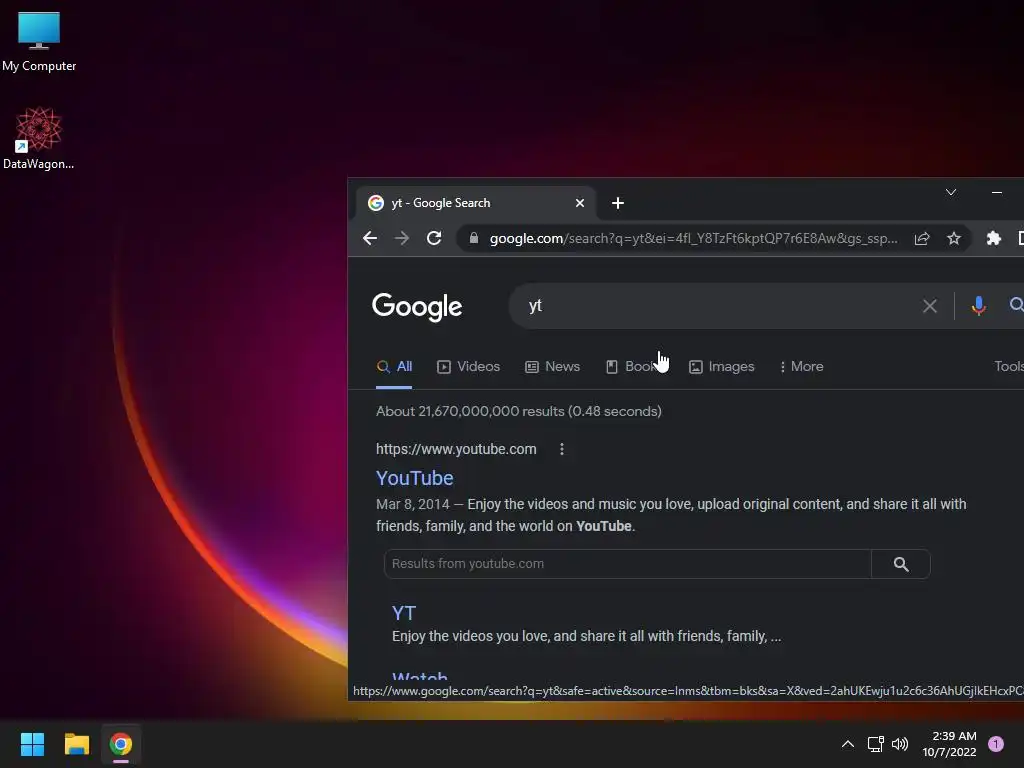Start voice search with microphone

point(978,306)
